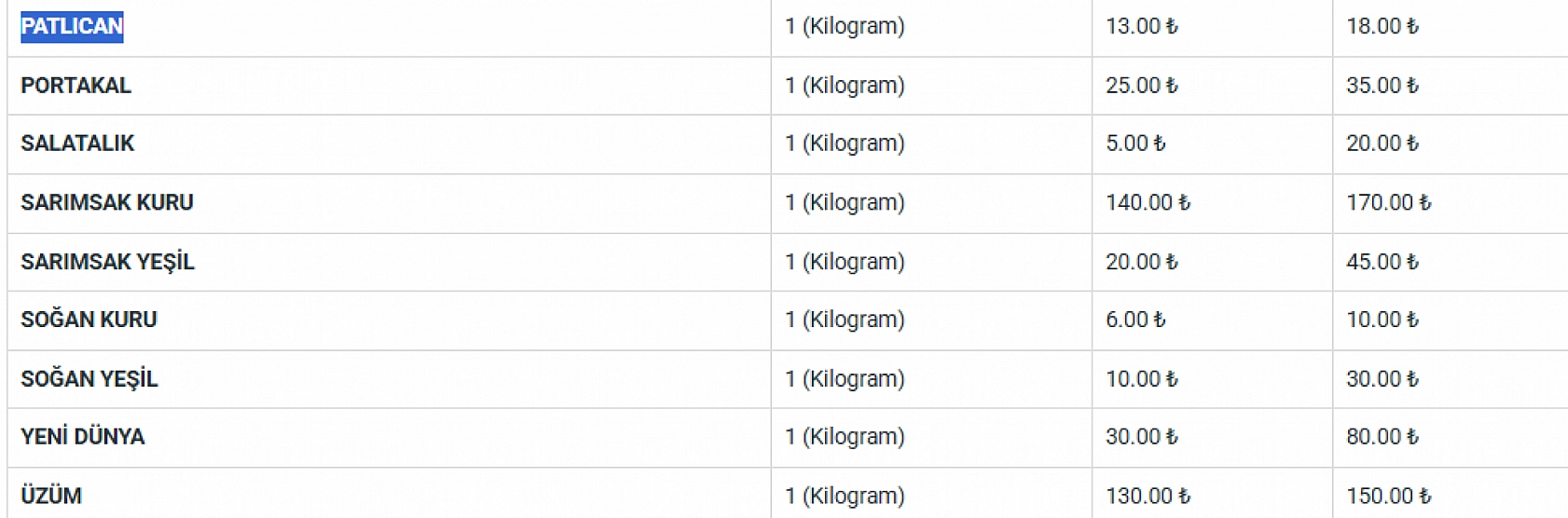Click the 13.00 ₺ price for PATLICAN
This screenshot has width=1568, height=518.
(x=1141, y=26)
